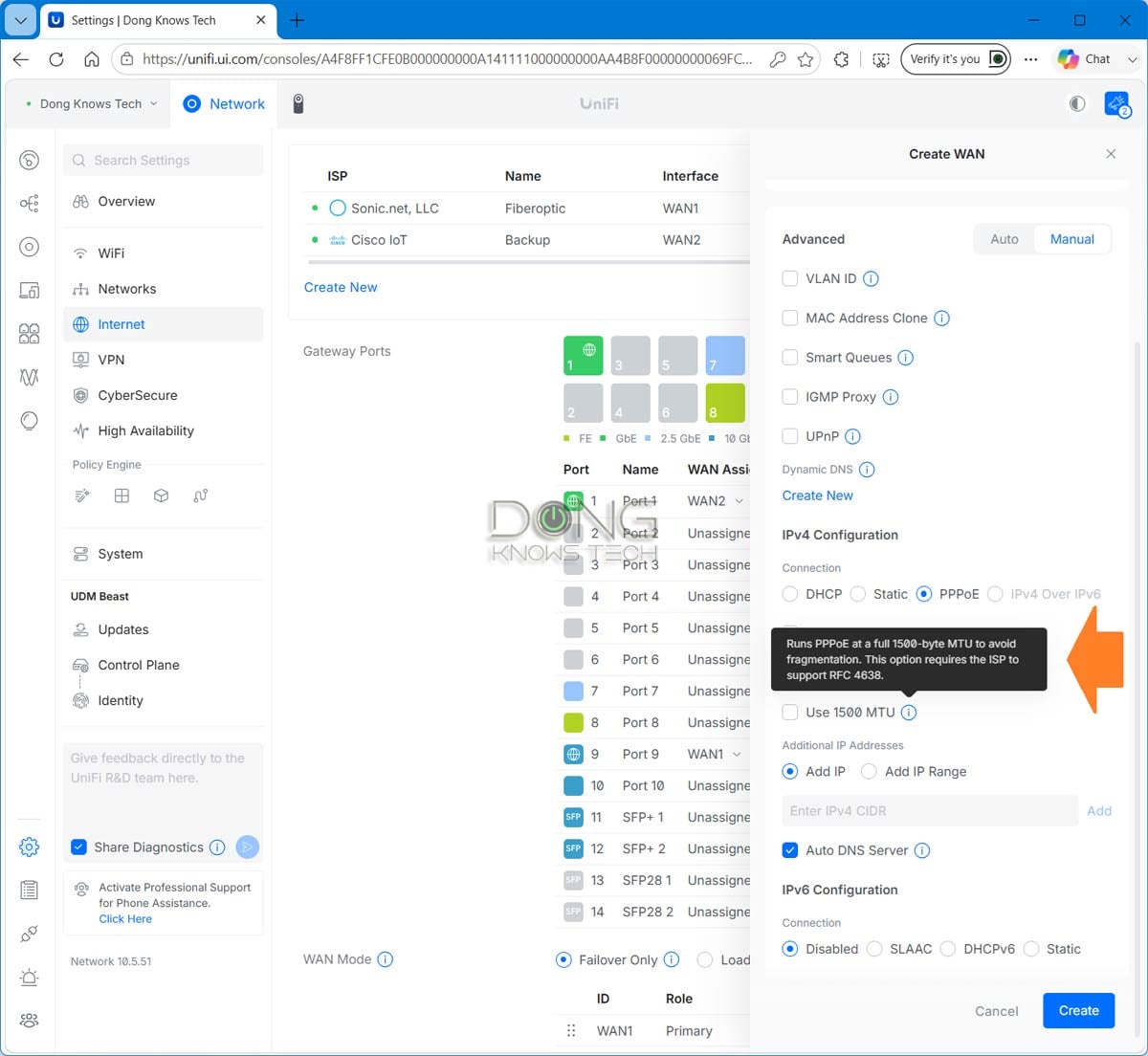Open the Policy Engine routes icon
The height and width of the screenshot is (1056, 1148).
point(200,495)
